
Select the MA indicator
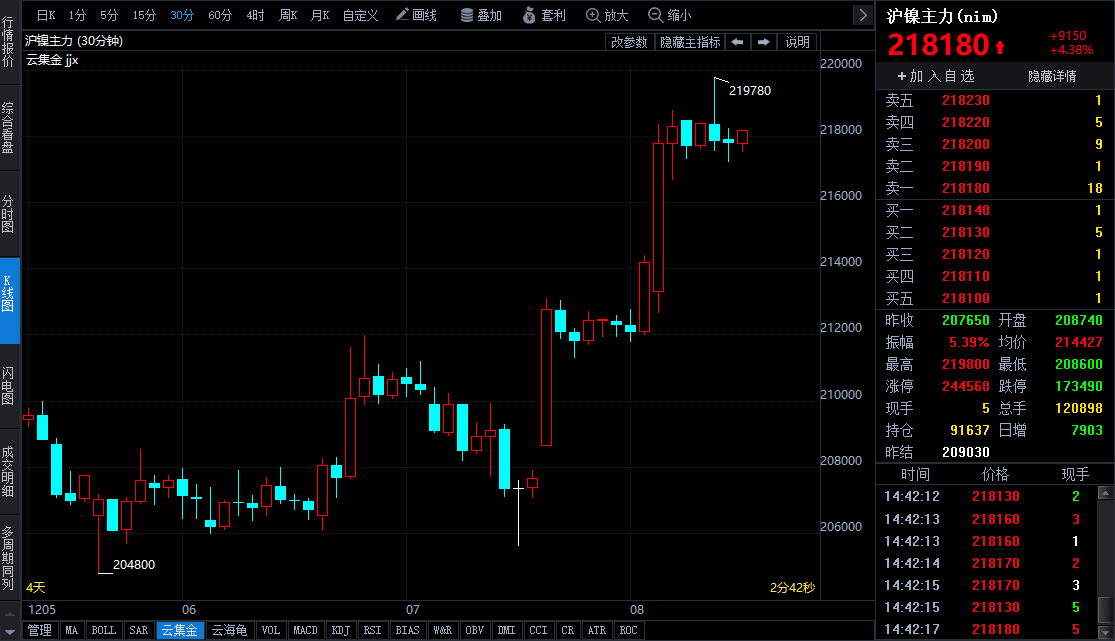click(x=71, y=630)
